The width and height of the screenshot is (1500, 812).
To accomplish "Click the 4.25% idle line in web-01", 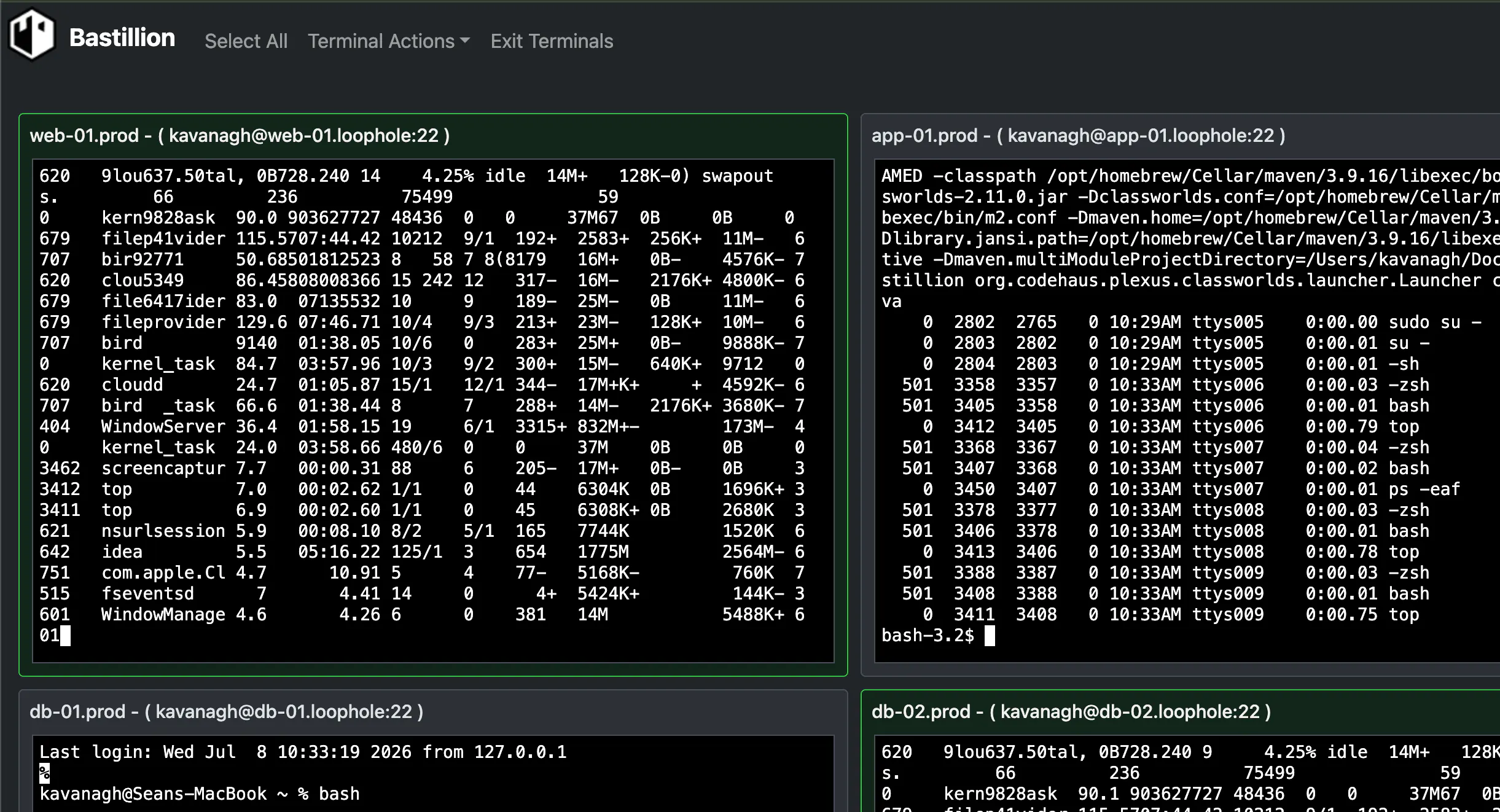I will click(406, 176).
